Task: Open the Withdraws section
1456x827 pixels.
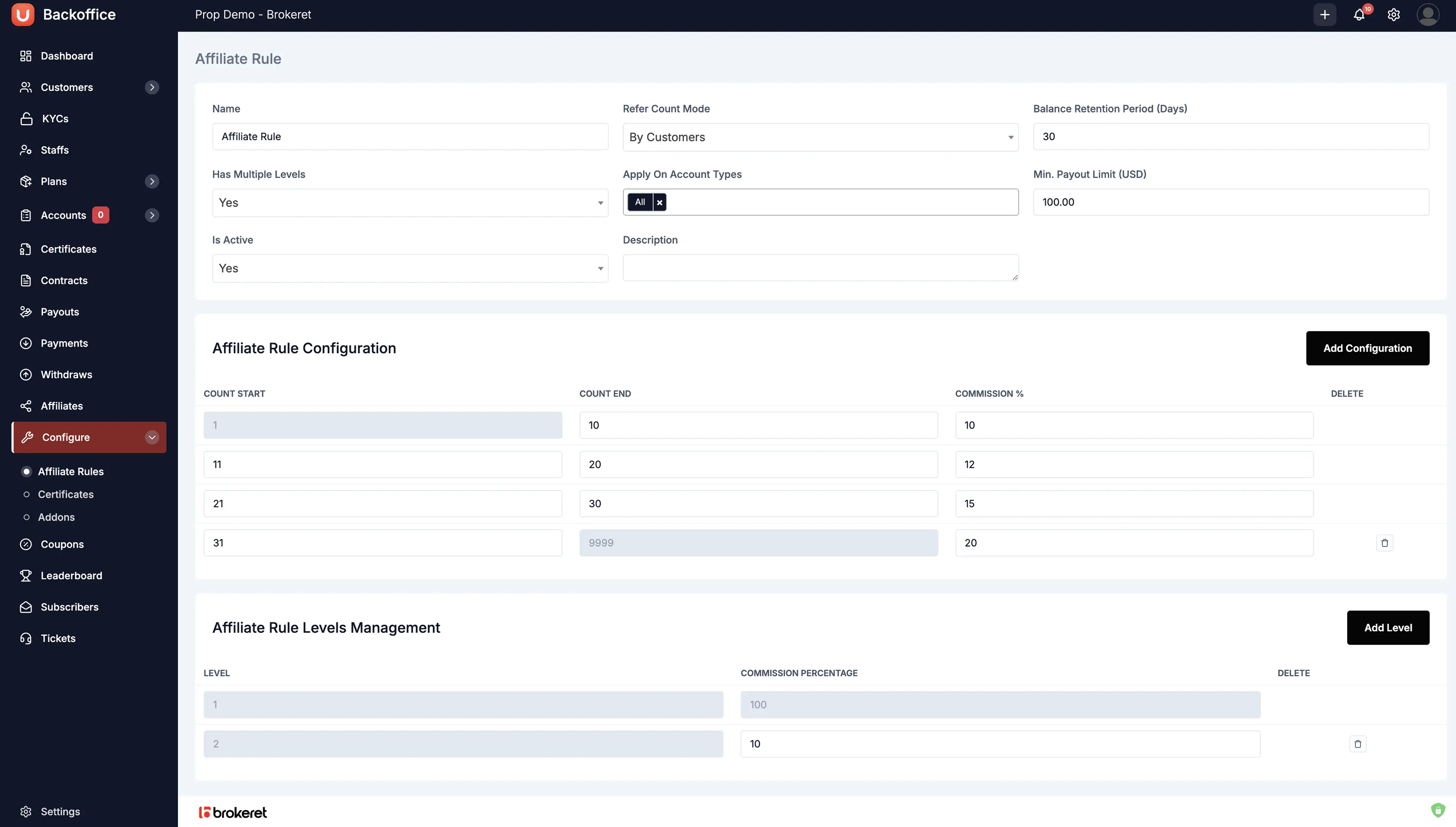Action: (x=67, y=374)
